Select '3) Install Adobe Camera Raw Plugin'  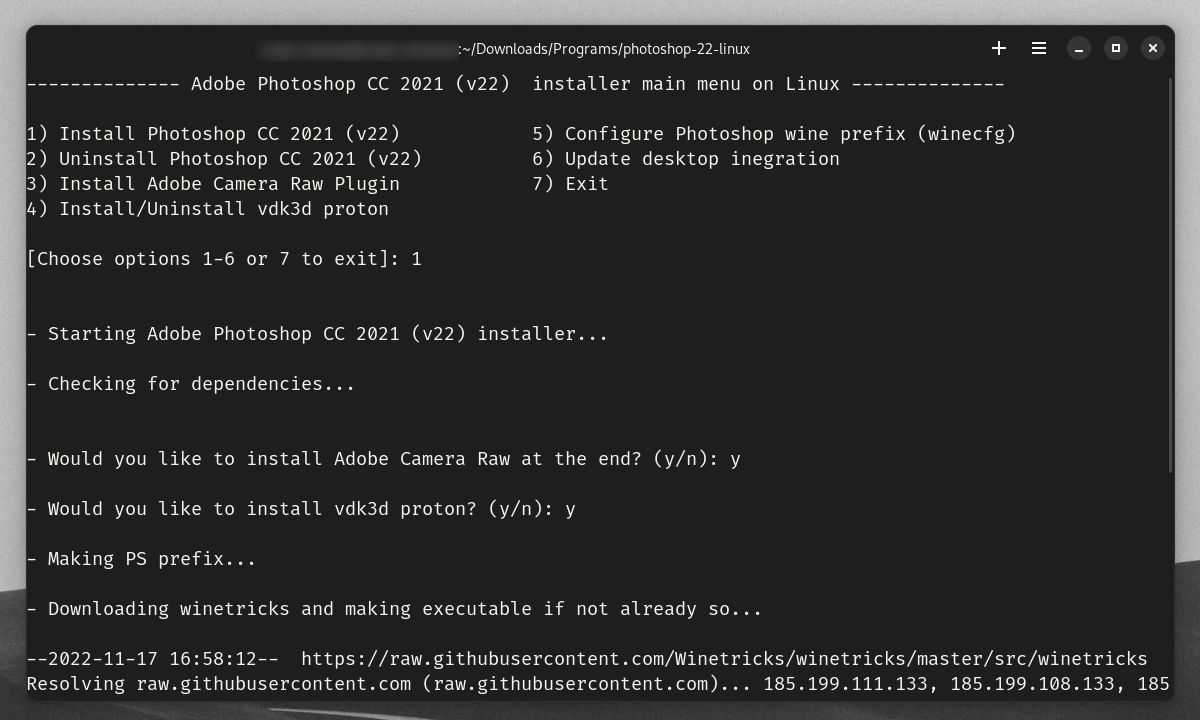click(213, 183)
